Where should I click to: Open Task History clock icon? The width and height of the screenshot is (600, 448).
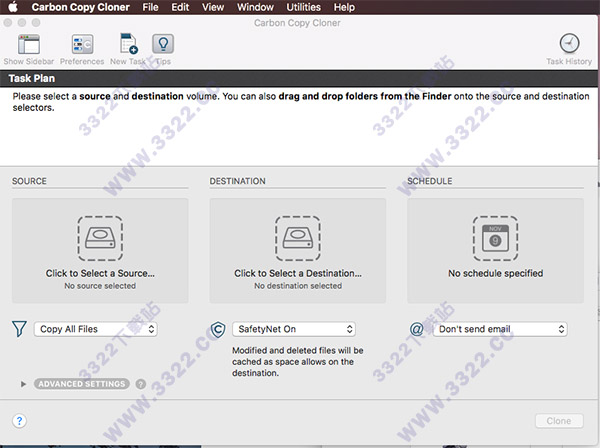tap(569, 43)
